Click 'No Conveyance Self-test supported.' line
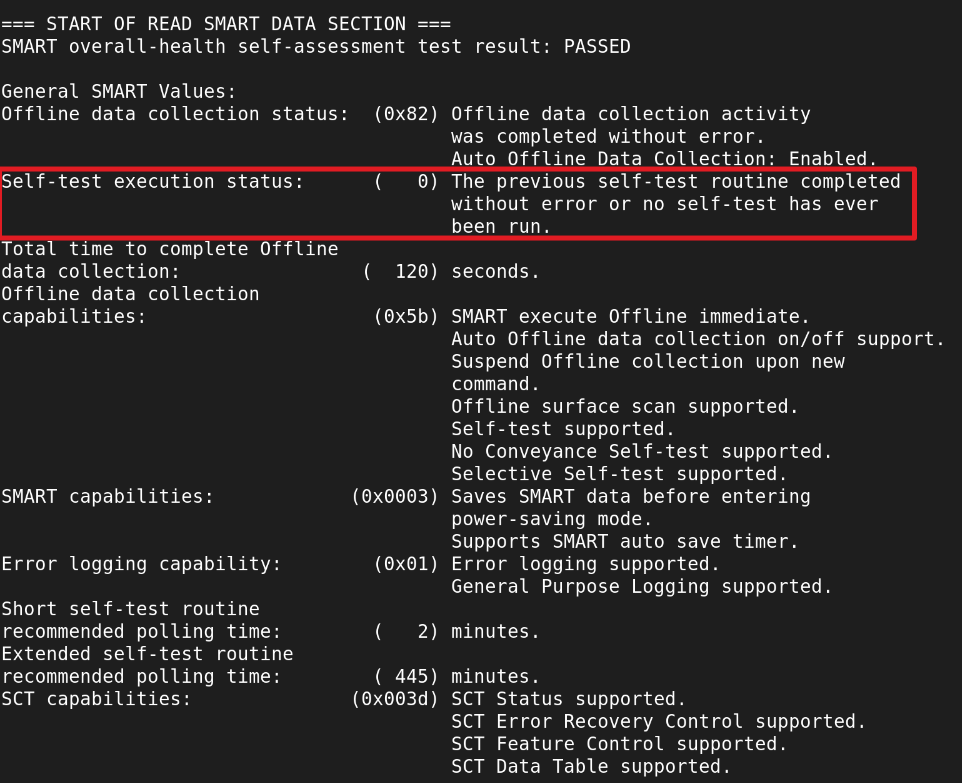962x783 pixels. 641,451
